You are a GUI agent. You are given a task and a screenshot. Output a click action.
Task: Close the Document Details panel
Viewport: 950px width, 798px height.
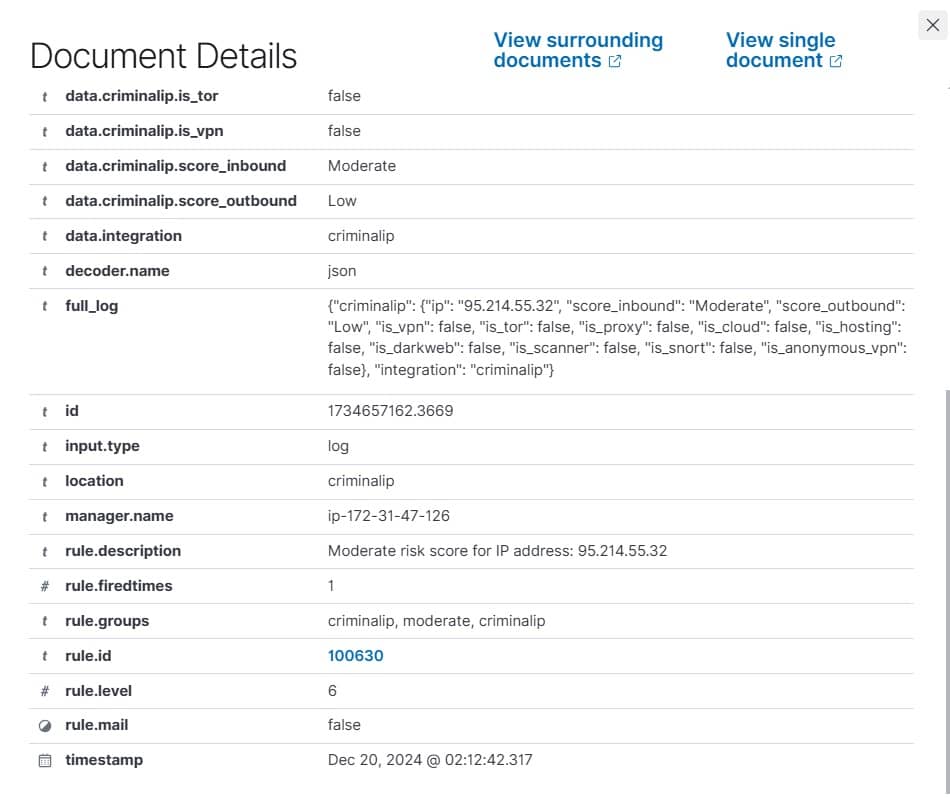pyautogui.click(x=933, y=25)
